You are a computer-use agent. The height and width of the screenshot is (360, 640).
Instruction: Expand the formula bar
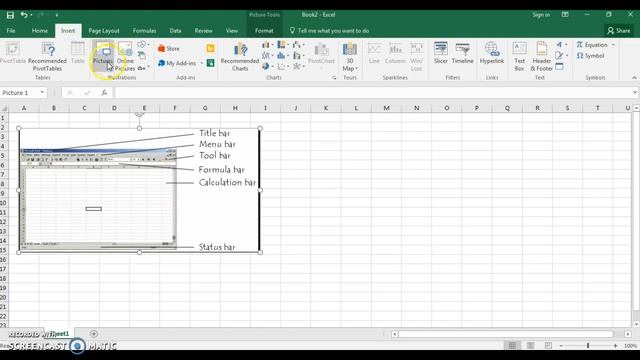pos(635,93)
